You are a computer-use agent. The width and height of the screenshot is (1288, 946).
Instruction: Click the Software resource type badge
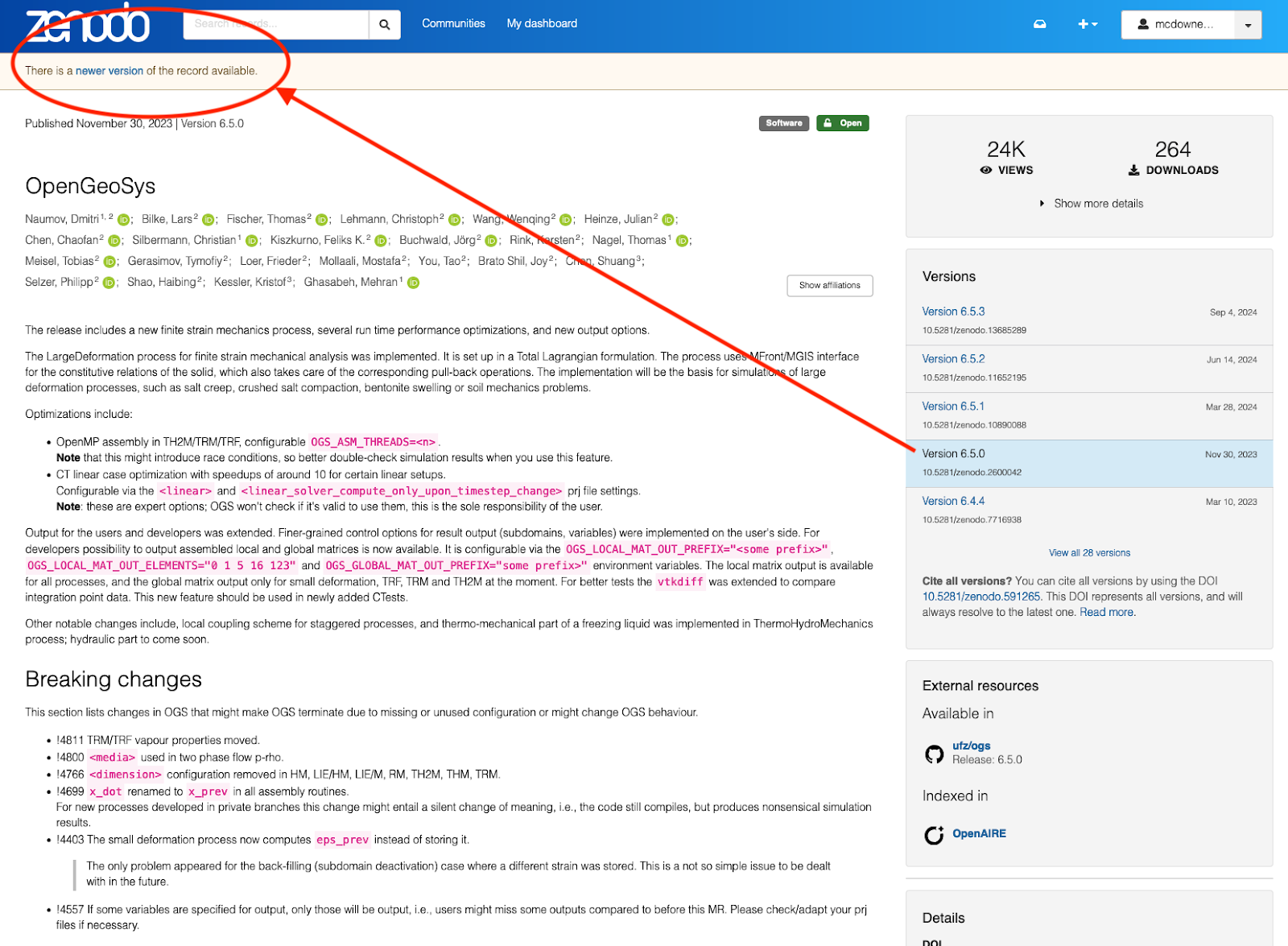coord(784,123)
